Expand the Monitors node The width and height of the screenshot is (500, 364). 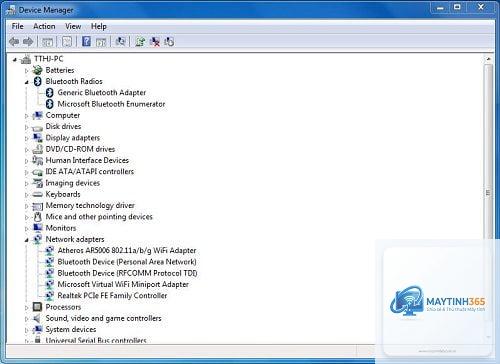27,229
